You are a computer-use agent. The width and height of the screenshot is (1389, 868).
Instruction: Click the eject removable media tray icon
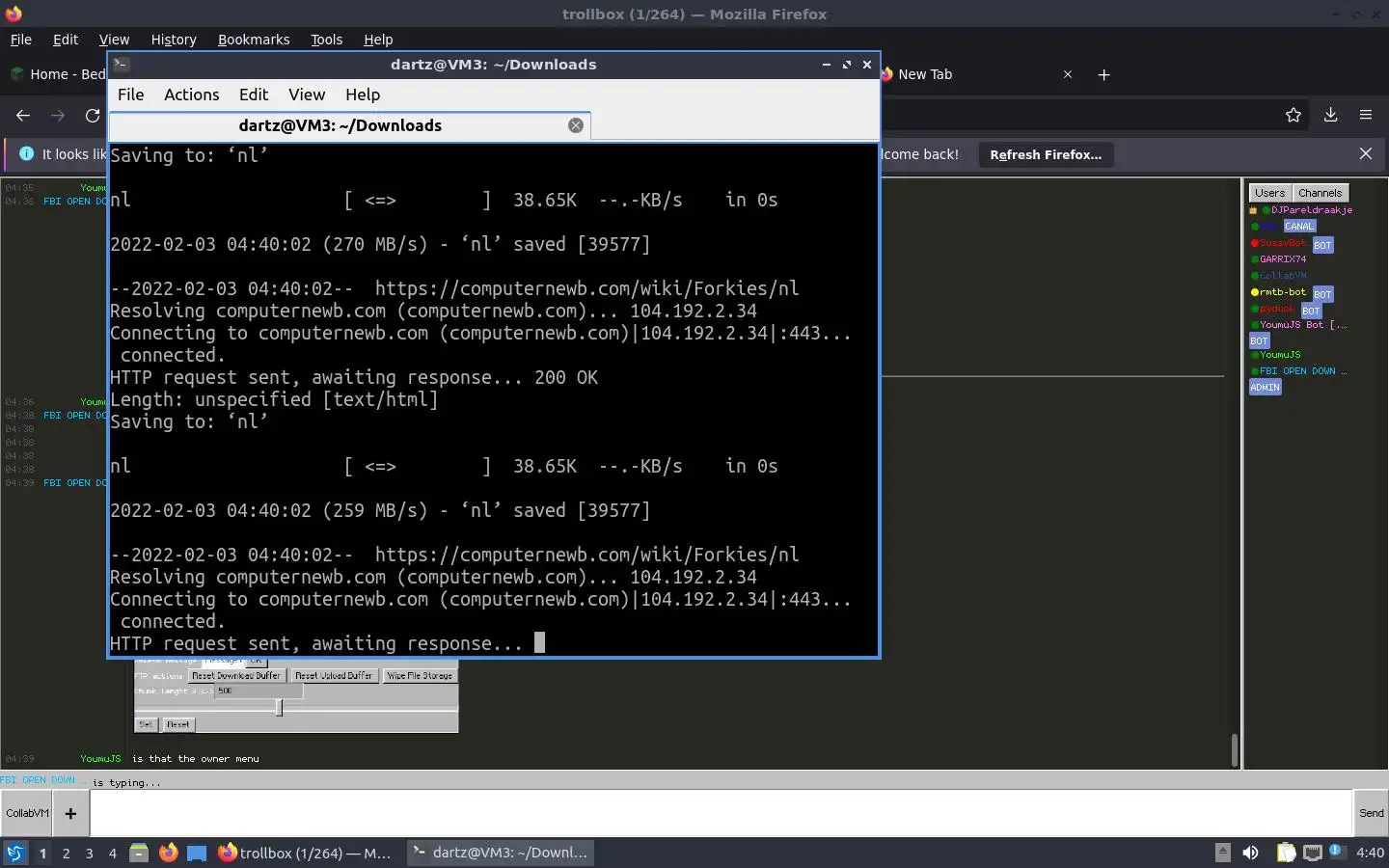(x=1222, y=853)
